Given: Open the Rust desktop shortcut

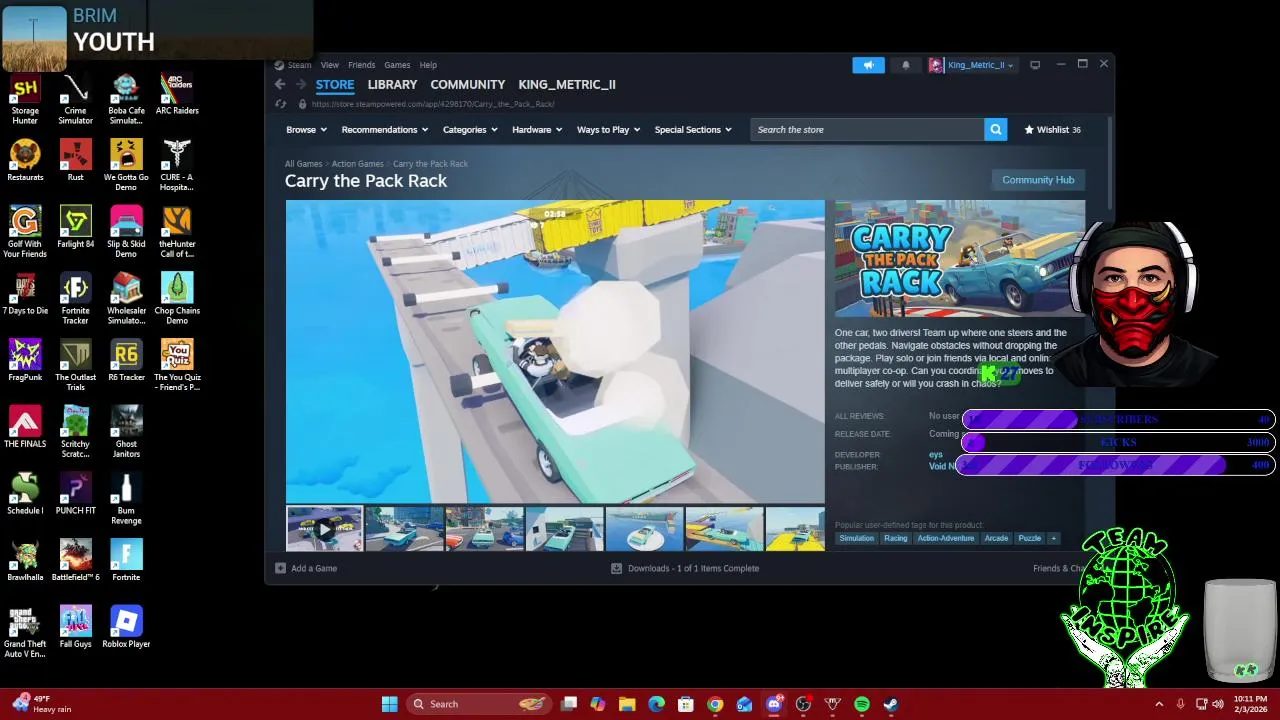Looking at the screenshot, I should click(76, 160).
